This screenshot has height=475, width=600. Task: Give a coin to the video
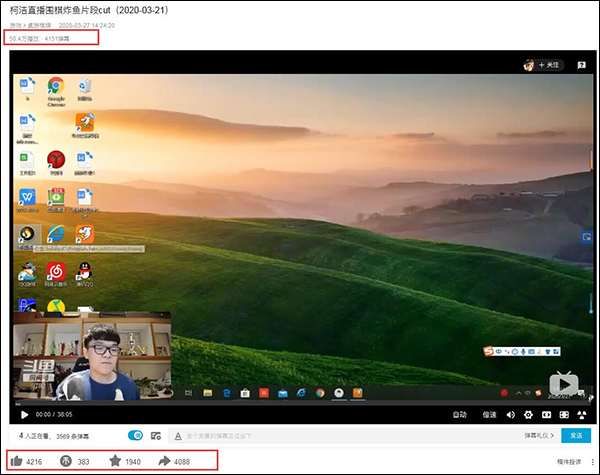tap(66, 461)
